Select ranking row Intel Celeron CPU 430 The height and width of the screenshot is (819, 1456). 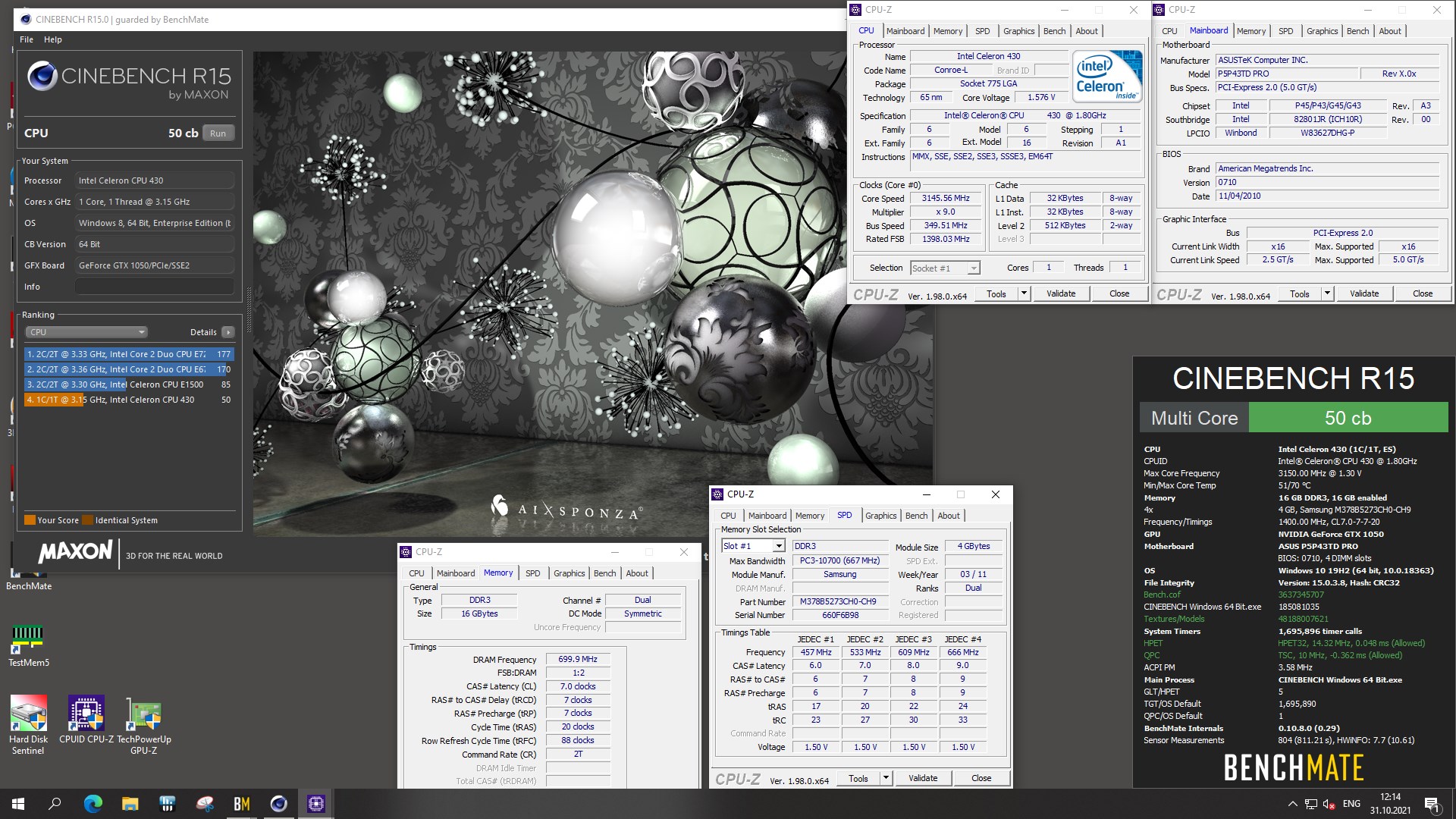click(129, 400)
